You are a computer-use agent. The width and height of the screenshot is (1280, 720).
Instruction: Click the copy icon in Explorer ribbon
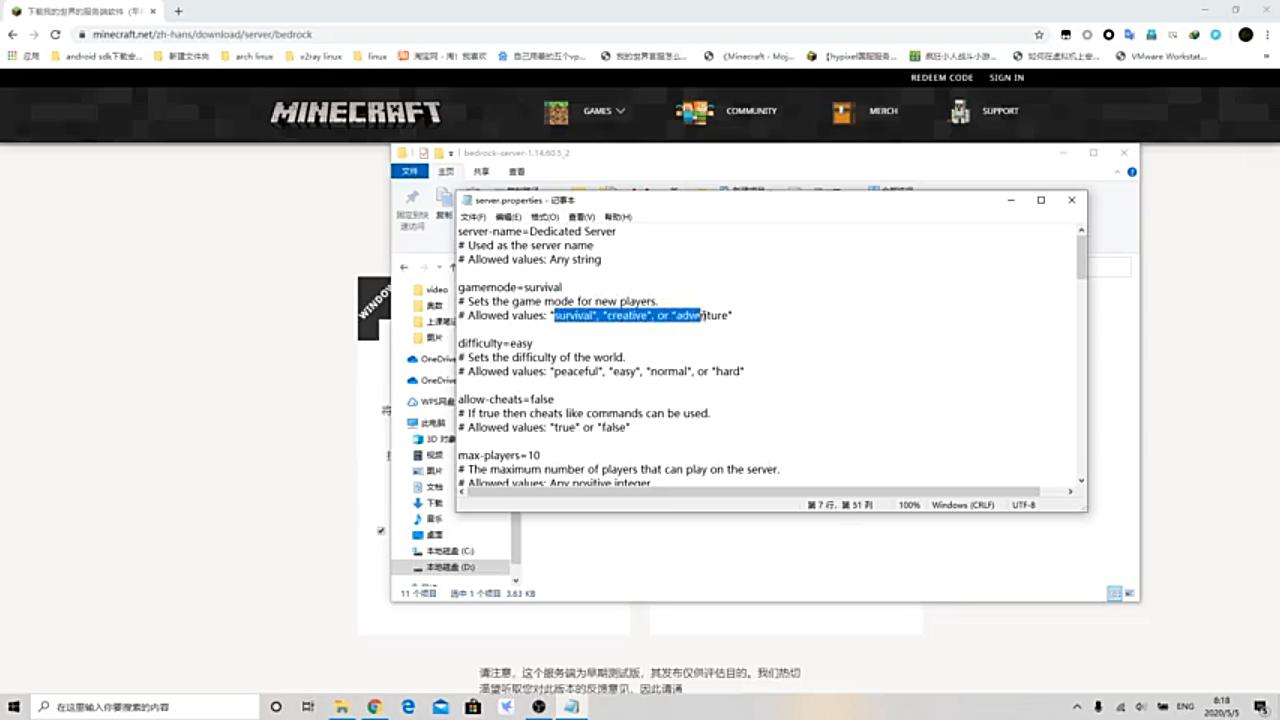coord(444,198)
